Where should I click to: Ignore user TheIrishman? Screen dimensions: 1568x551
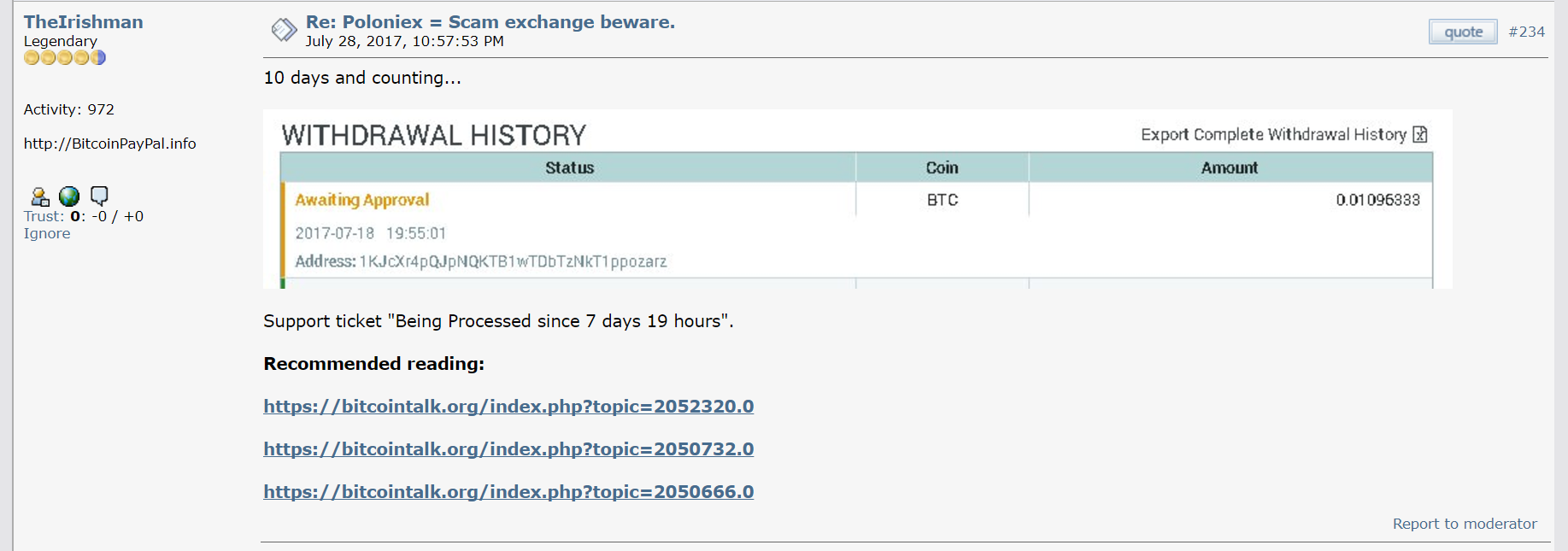(47, 233)
